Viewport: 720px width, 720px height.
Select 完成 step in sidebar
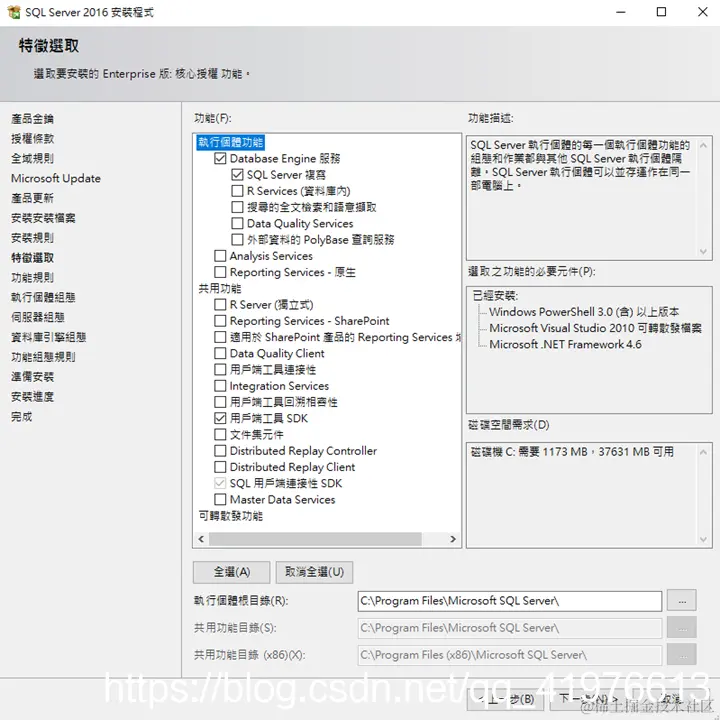(x=22, y=416)
